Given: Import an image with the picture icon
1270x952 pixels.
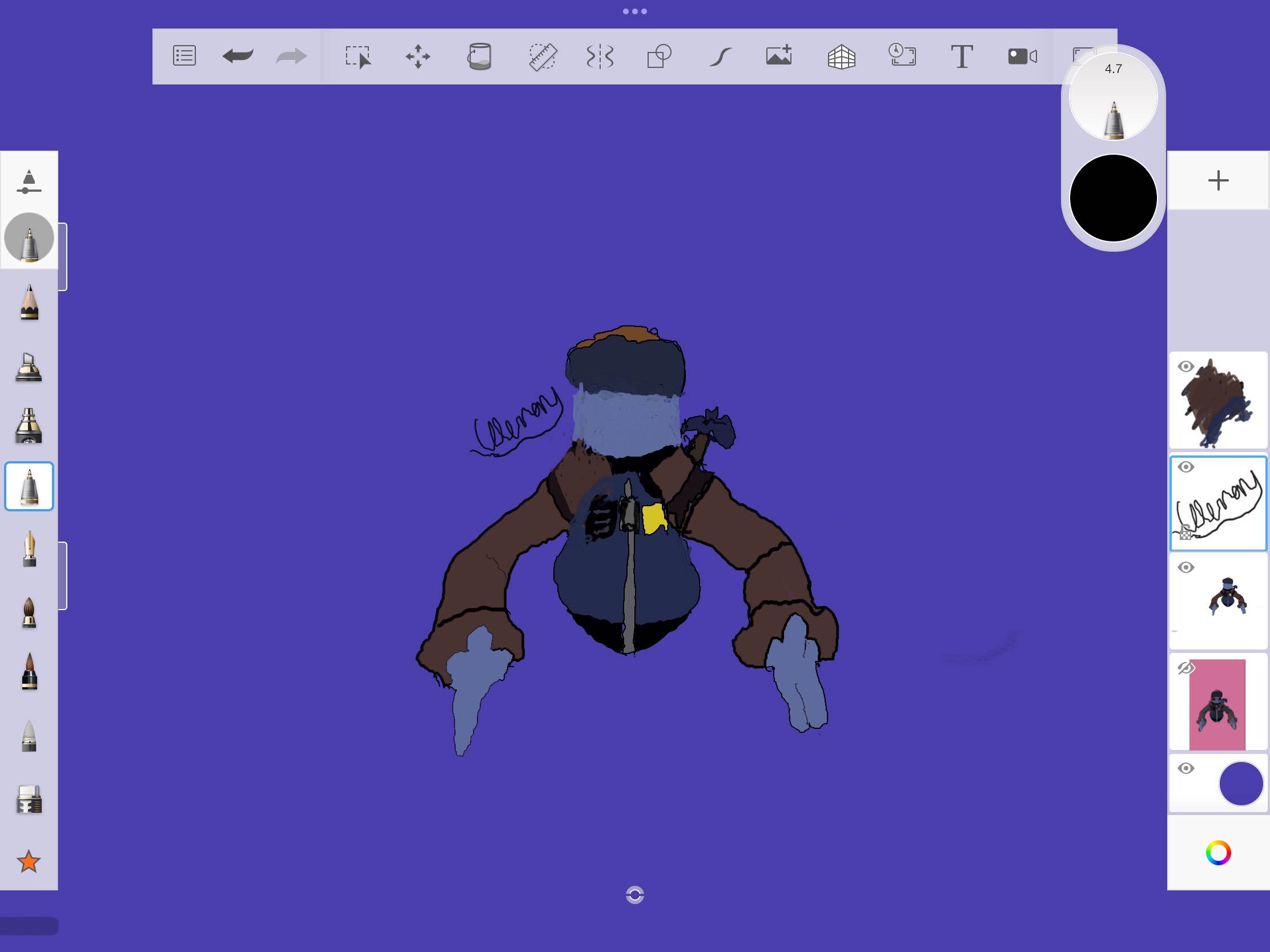Looking at the screenshot, I should tap(779, 56).
